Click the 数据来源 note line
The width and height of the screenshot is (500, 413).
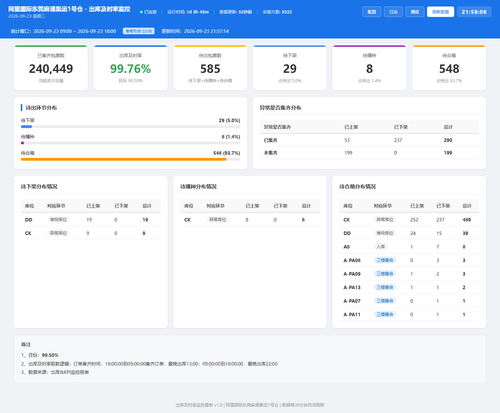tap(55, 372)
